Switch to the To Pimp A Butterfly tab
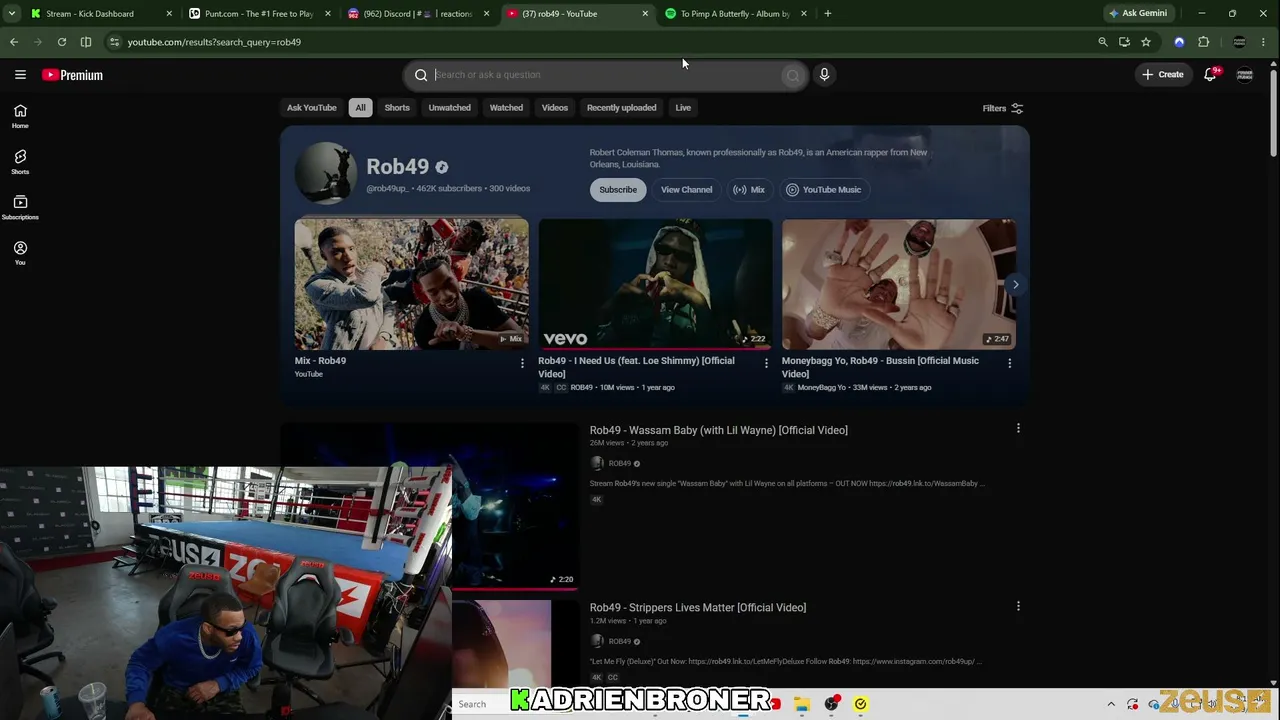This screenshot has width=1280, height=720. [x=736, y=14]
